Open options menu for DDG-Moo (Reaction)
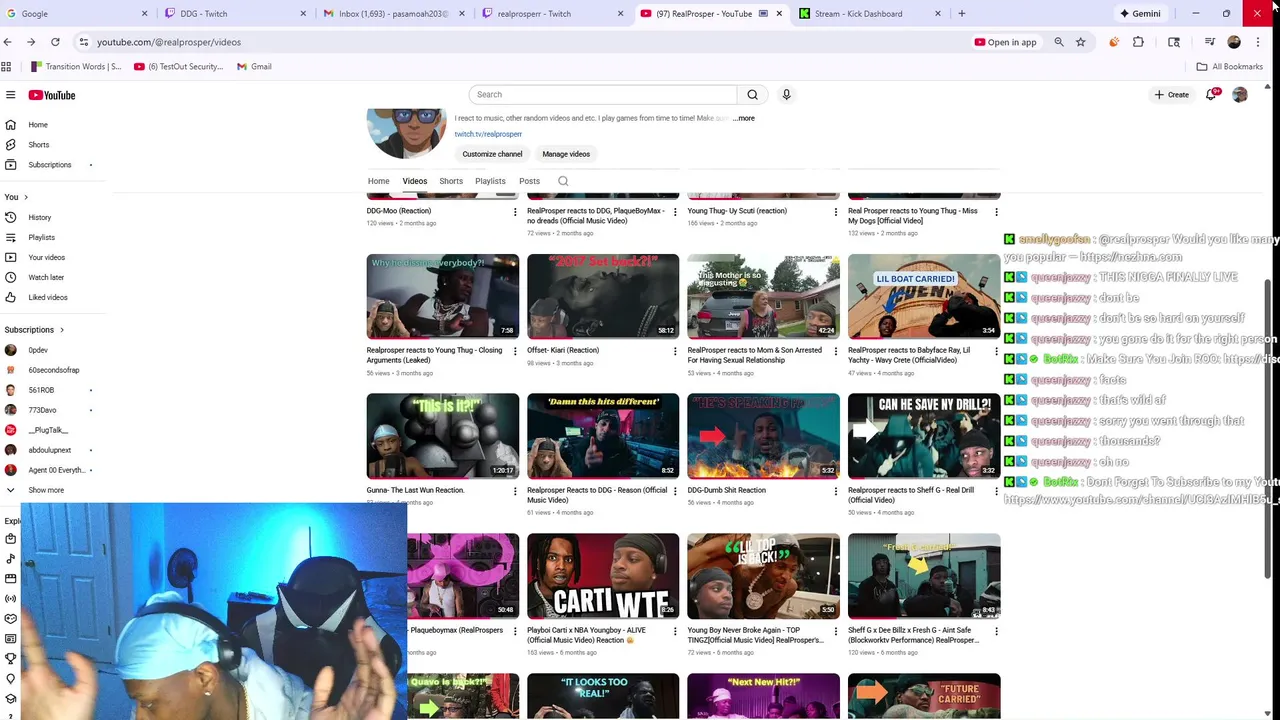 [x=515, y=212]
